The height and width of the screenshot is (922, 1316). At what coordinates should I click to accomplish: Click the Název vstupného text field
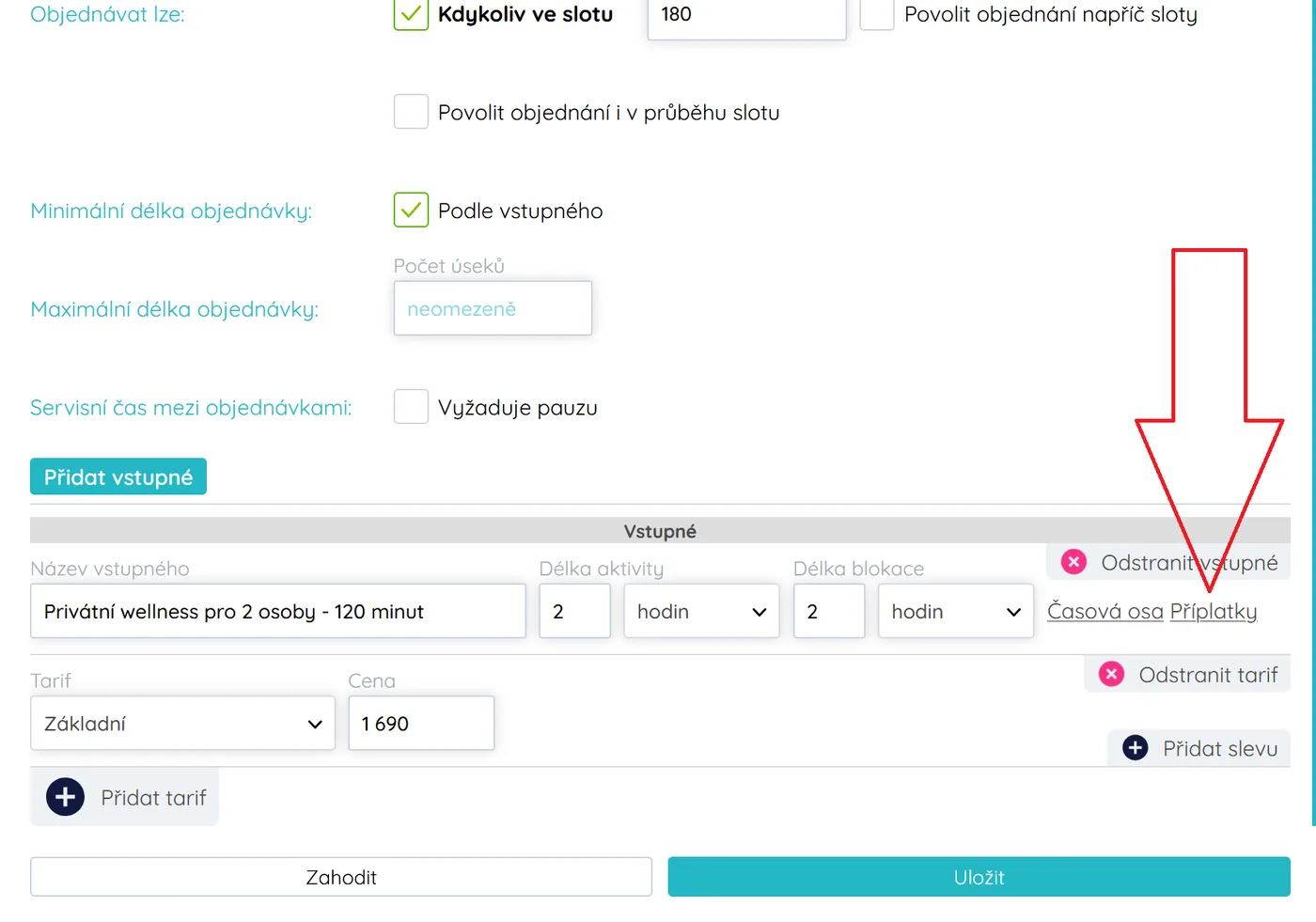[278, 611]
